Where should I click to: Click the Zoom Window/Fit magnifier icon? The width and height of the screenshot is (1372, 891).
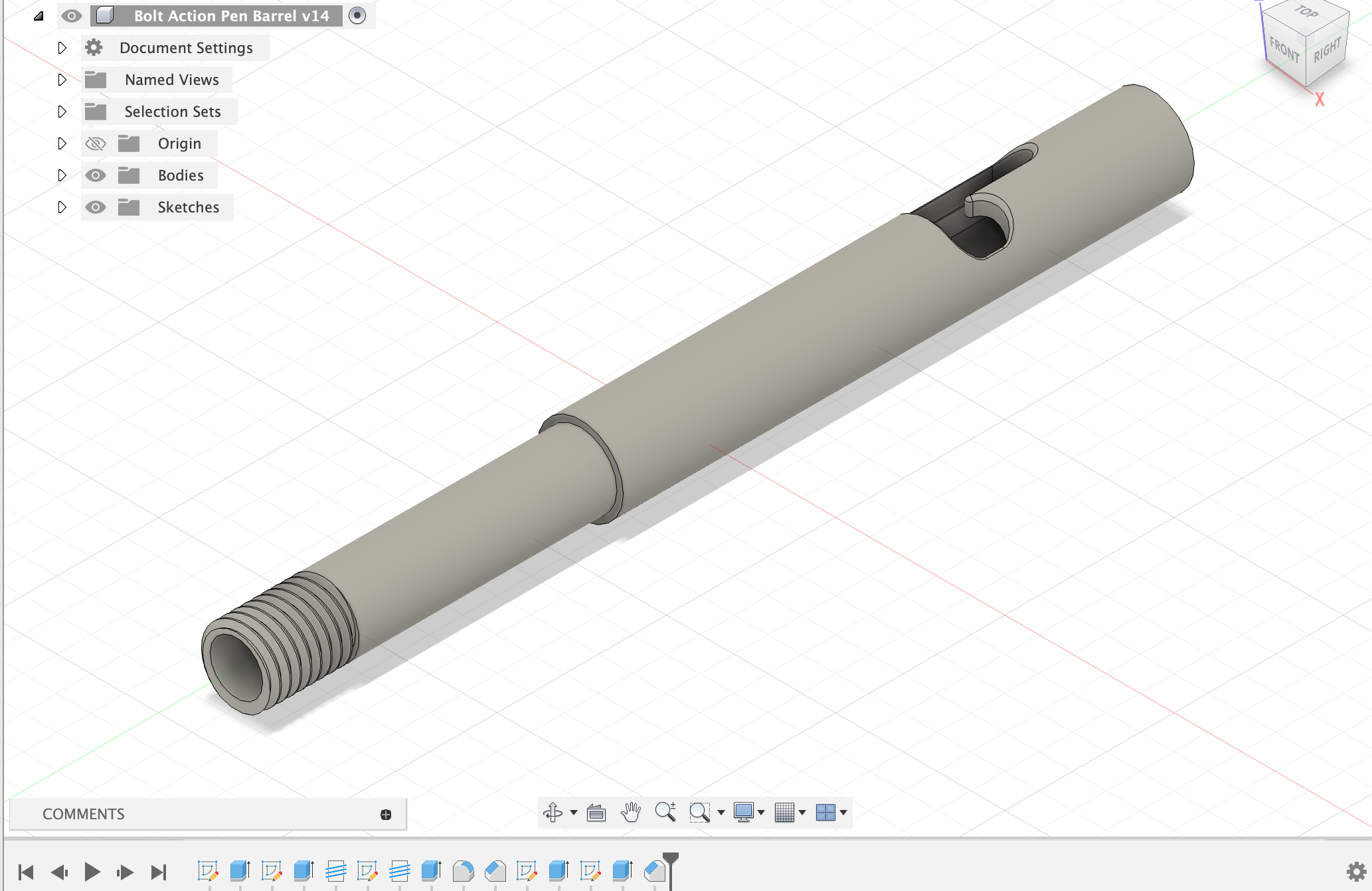(x=699, y=812)
